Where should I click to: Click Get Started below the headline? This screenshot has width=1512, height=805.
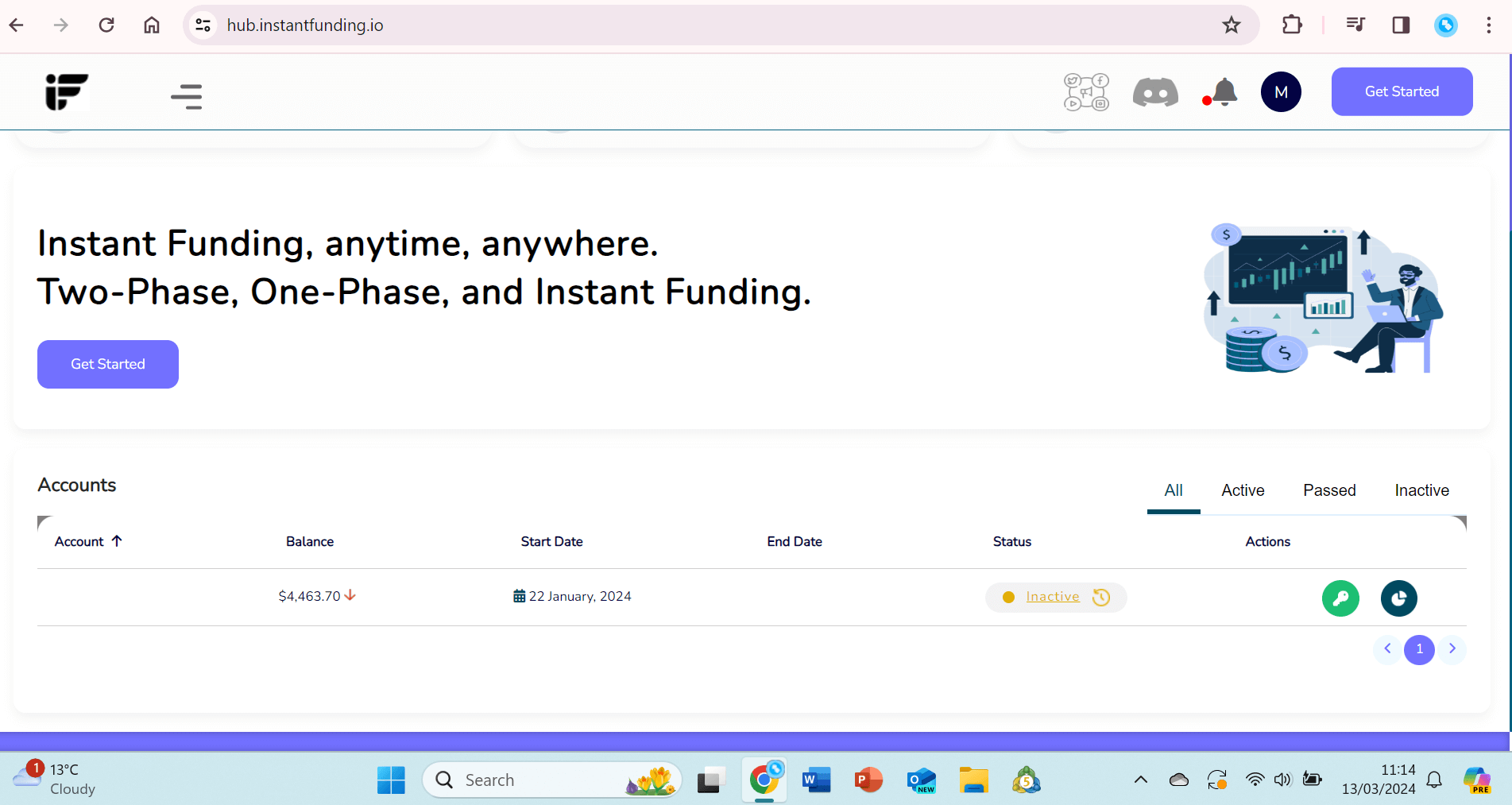tap(108, 364)
